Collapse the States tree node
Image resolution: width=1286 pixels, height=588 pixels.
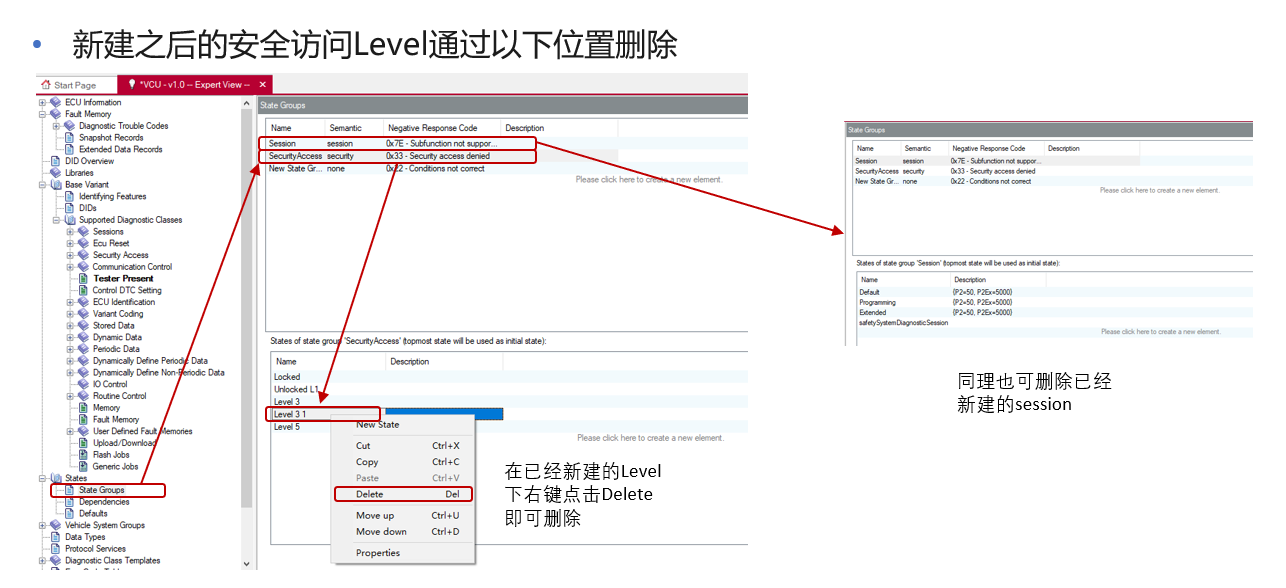[42, 478]
